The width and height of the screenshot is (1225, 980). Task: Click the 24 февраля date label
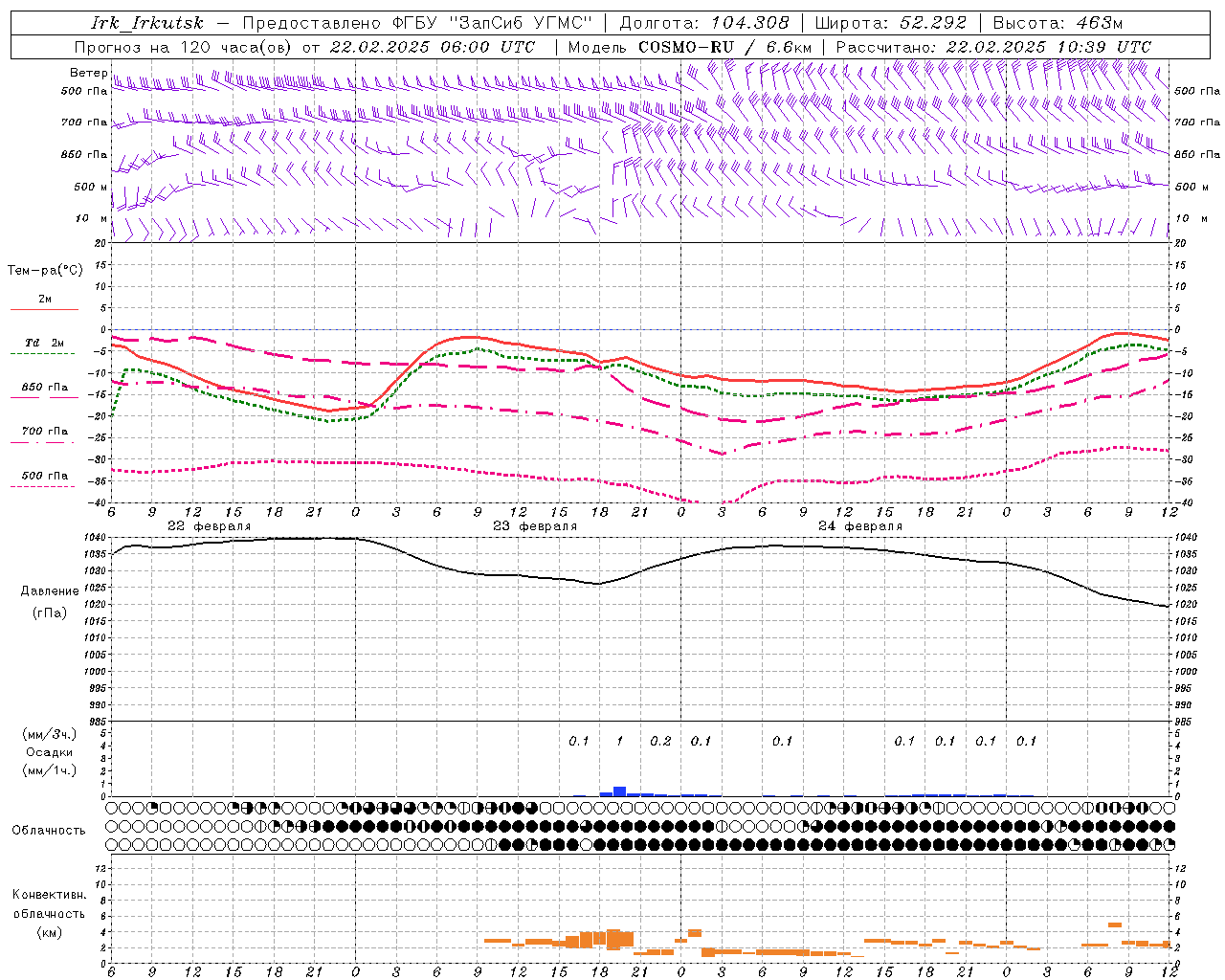pyautogui.click(x=860, y=526)
